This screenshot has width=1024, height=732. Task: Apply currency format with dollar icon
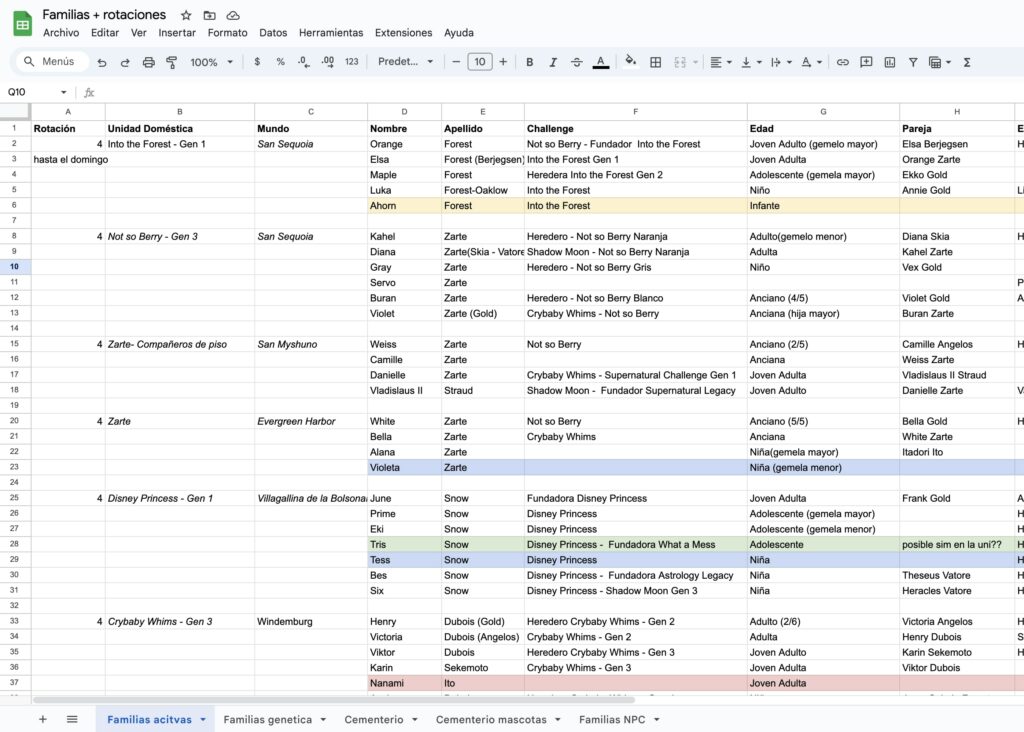[x=257, y=61]
